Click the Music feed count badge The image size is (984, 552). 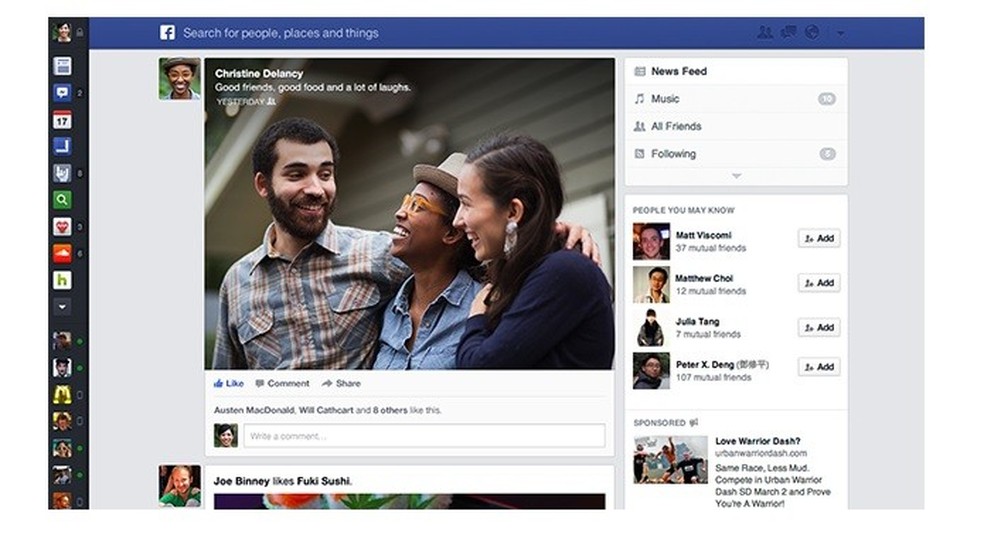[827, 99]
